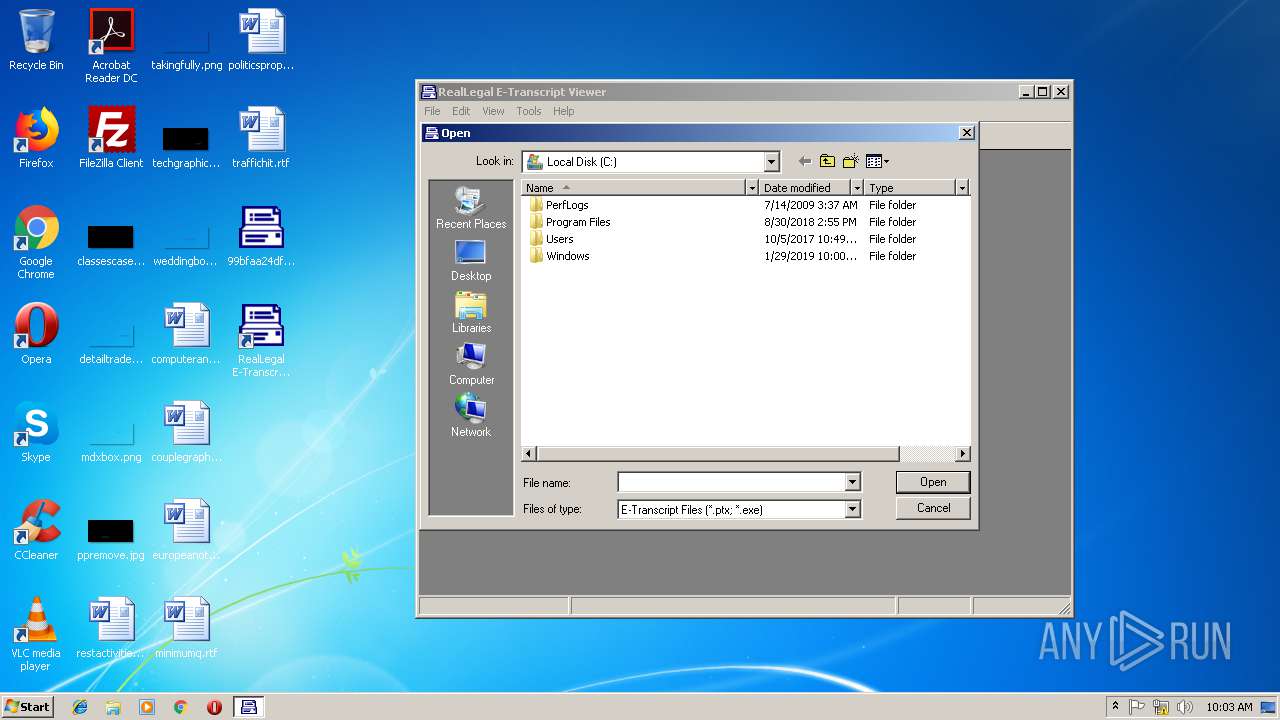Open the View menu
Viewport: 1280px width, 720px height.
pos(493,111)
